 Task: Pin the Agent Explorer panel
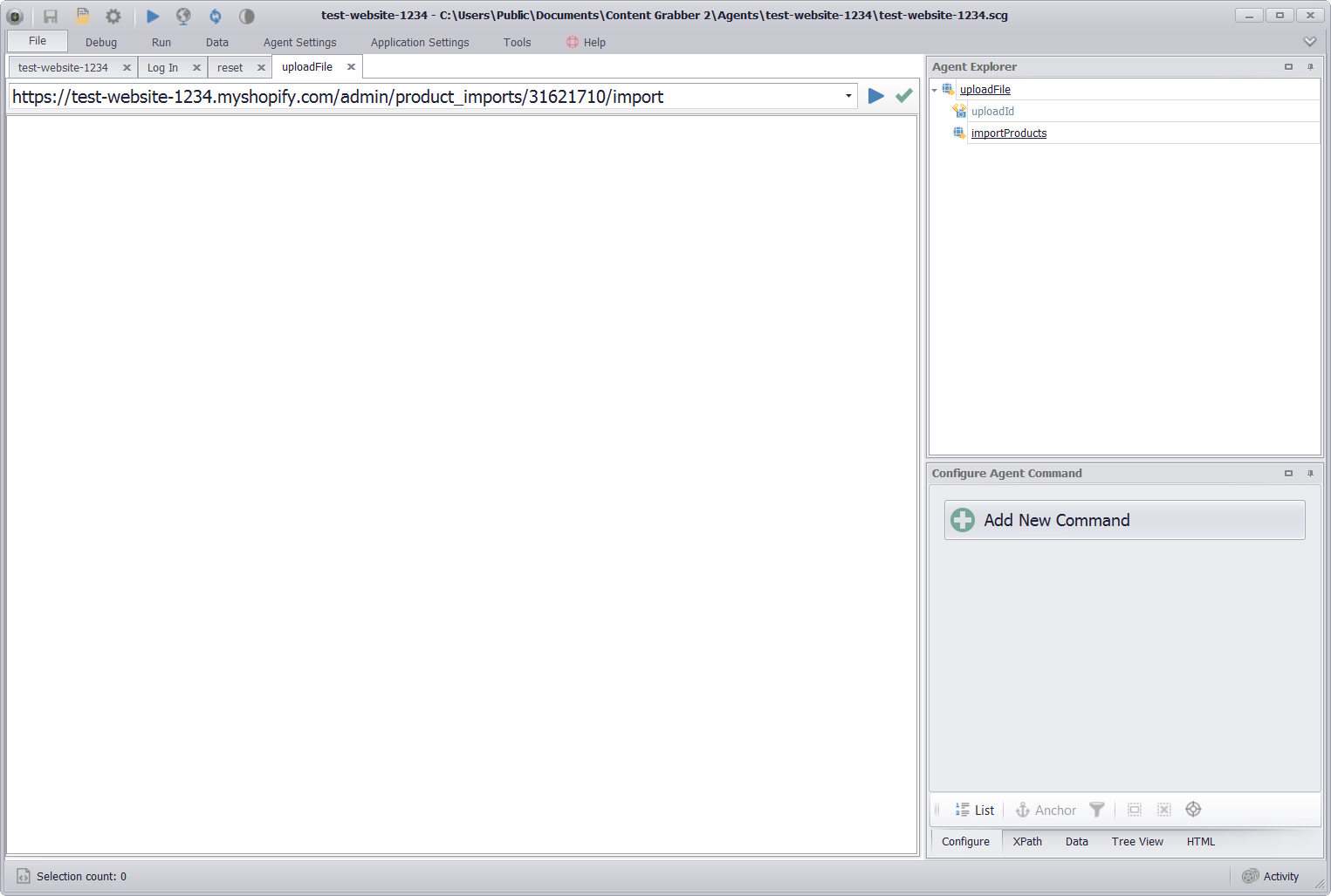(1310, 67)
